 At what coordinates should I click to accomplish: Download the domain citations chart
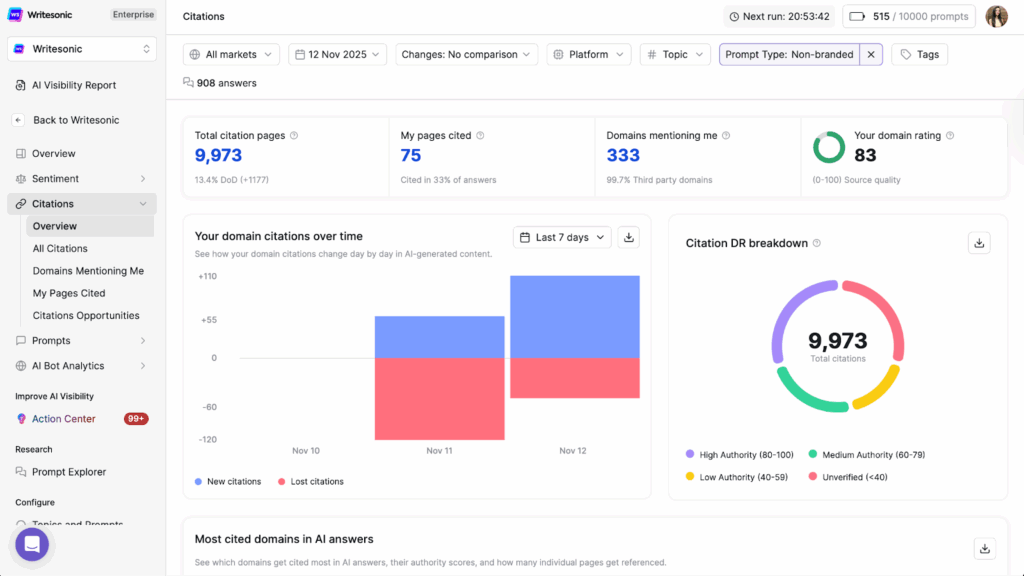pyautogui.click(x=629, y=239)
